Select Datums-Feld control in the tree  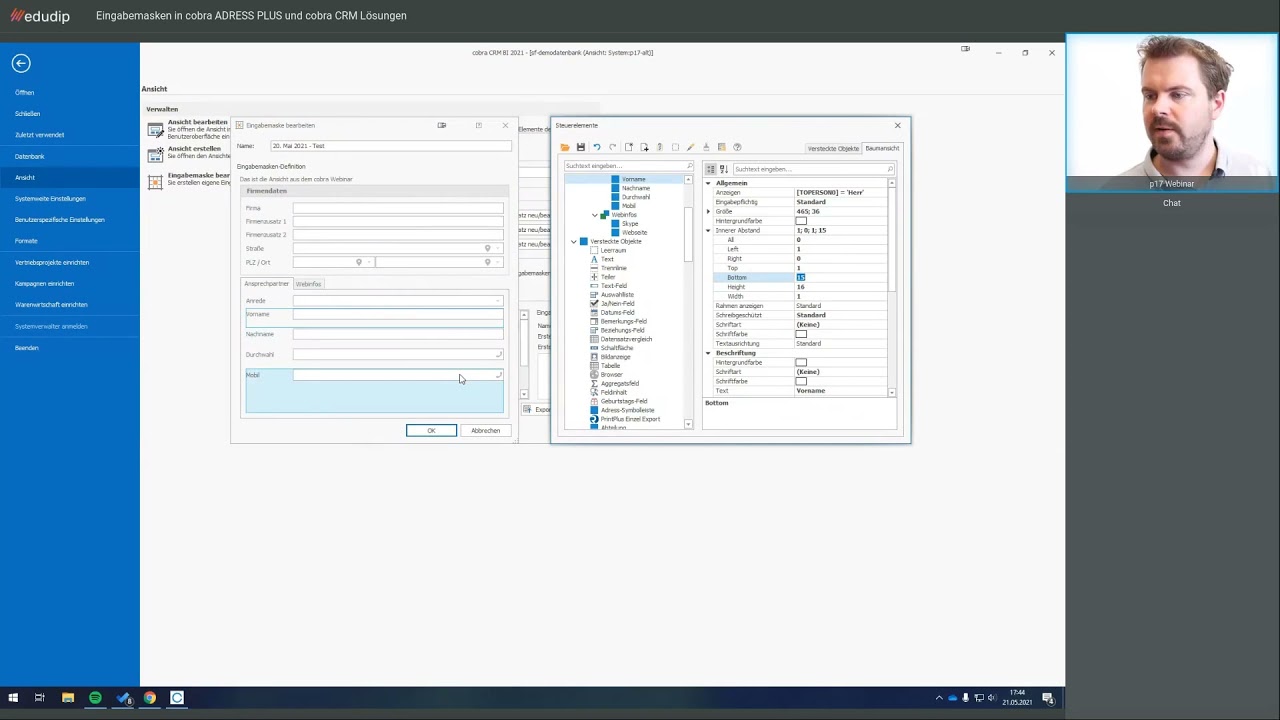click(x=617, y=312)
